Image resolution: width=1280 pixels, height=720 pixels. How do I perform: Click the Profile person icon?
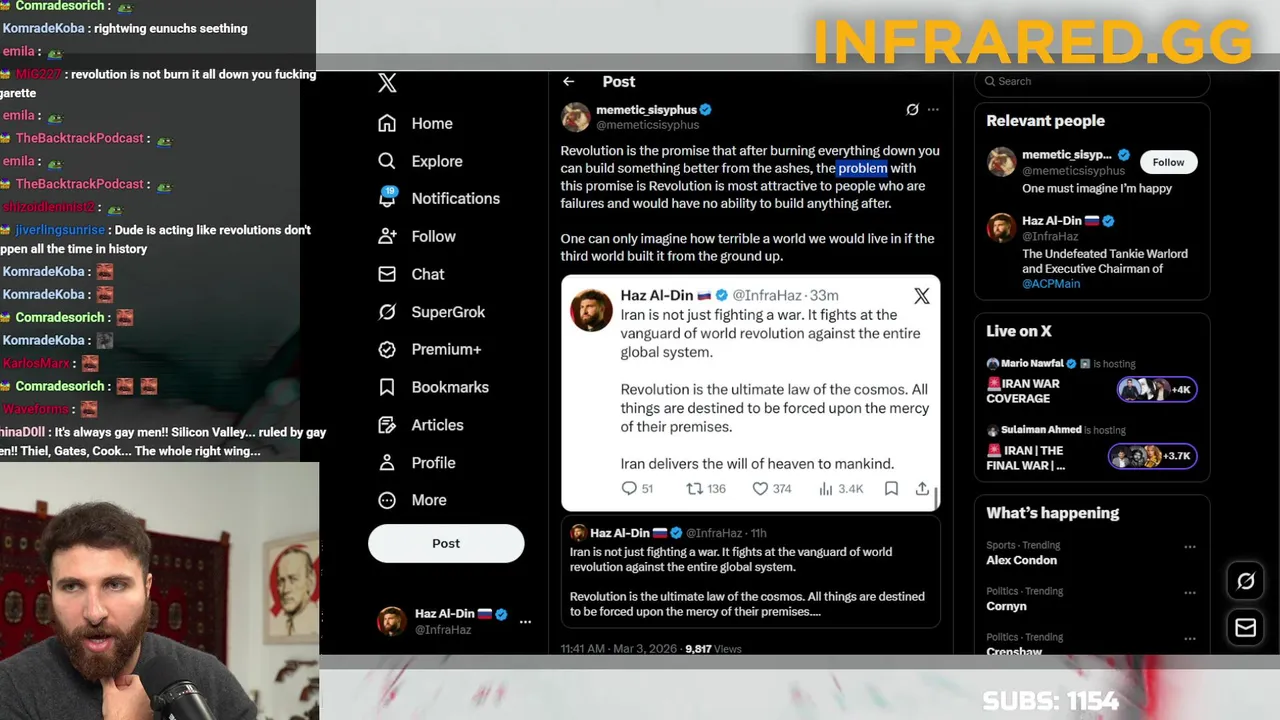pyautogui.click(x=387, y=463)
